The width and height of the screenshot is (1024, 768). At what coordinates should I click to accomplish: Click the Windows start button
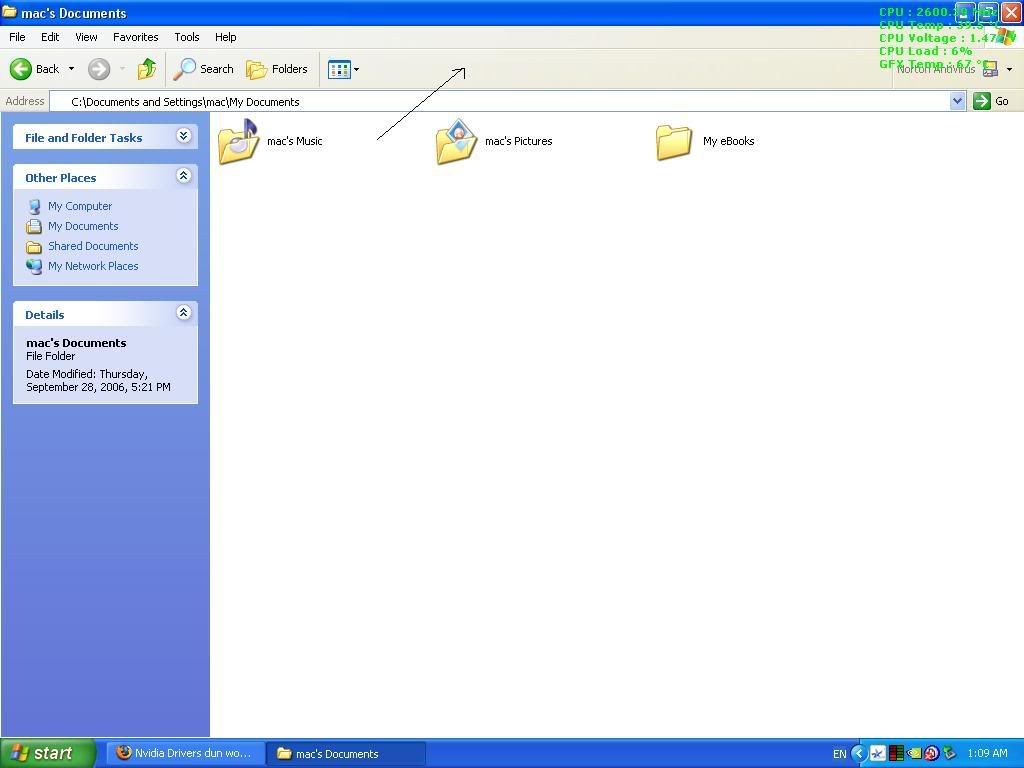tap(48, 753)
